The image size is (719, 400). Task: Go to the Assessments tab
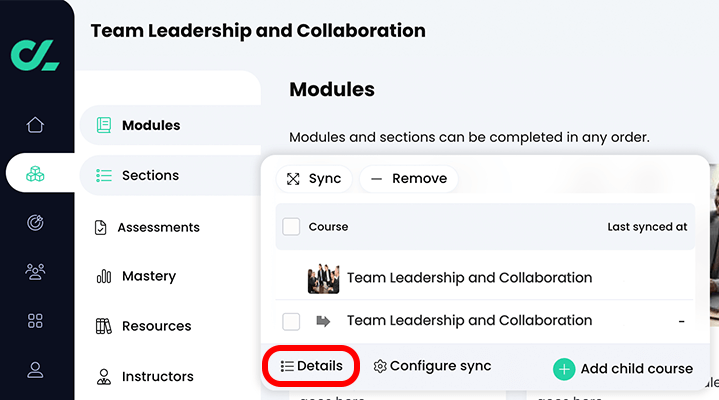[157, 227]
